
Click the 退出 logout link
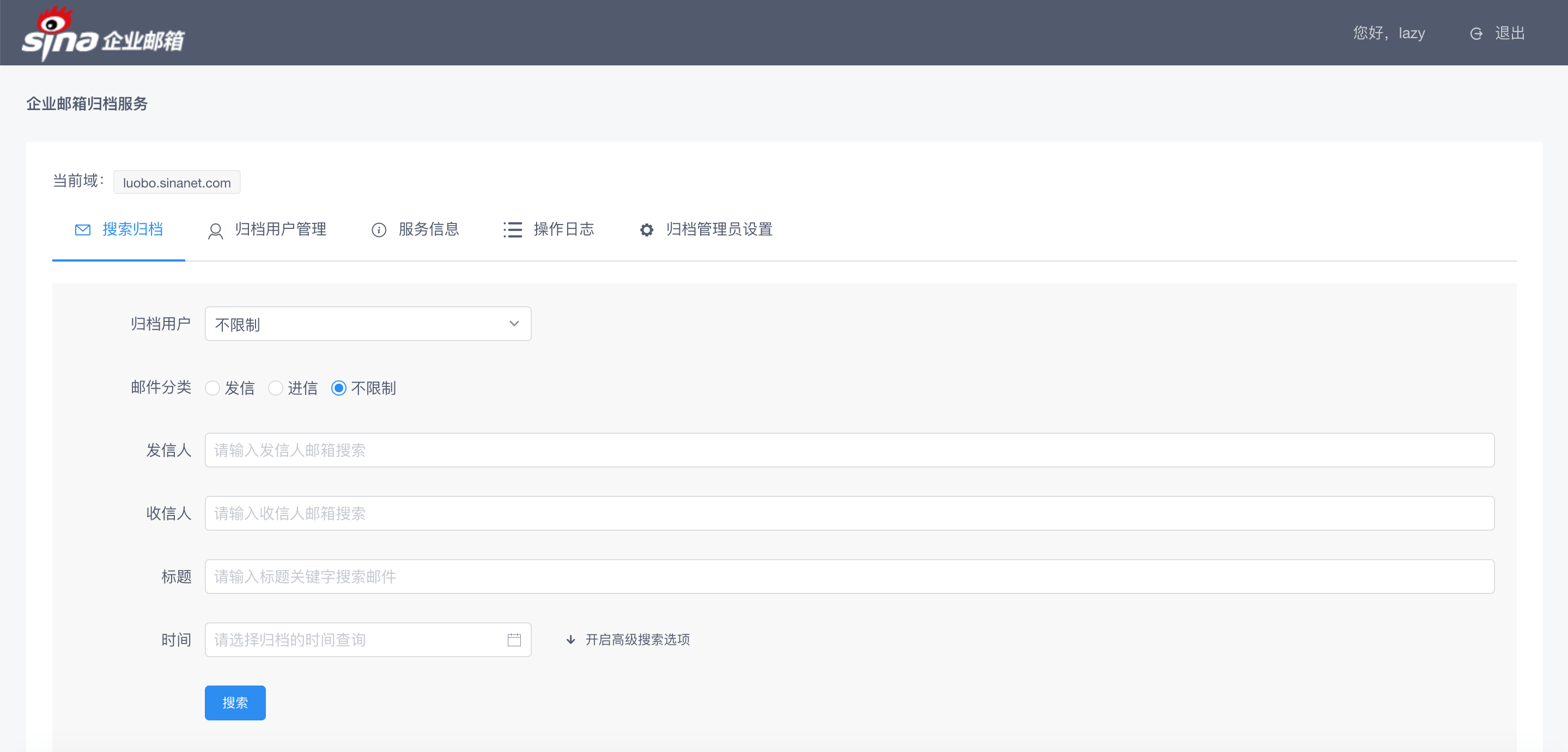1510,33
